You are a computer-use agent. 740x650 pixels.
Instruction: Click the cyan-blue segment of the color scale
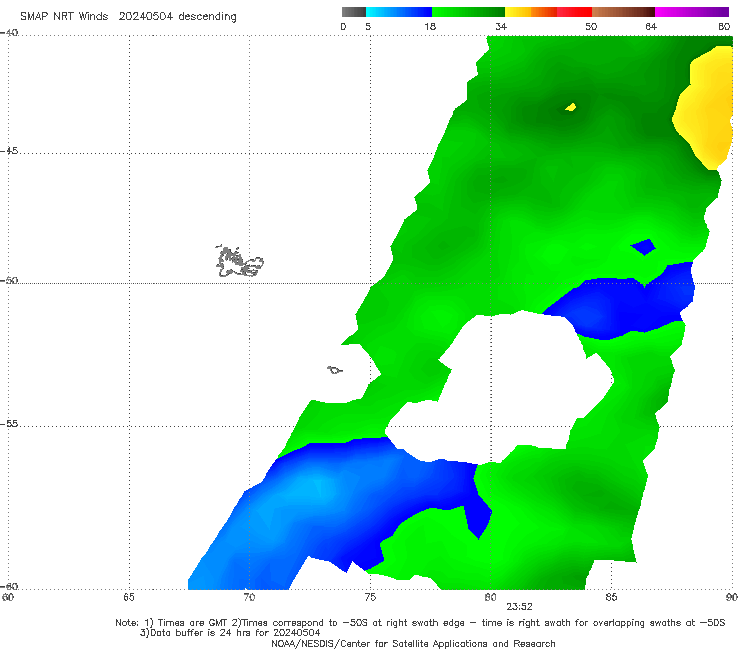pyautogui.click(x=399, y=12)
